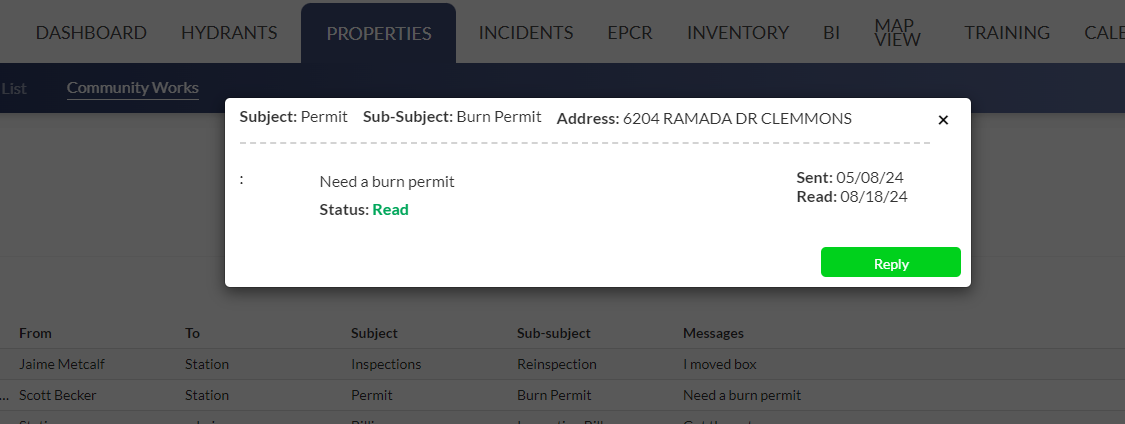Viewport: 1125px width, 424px height.
Task: Sort messages by the From column
Action: tap(35, 333)
